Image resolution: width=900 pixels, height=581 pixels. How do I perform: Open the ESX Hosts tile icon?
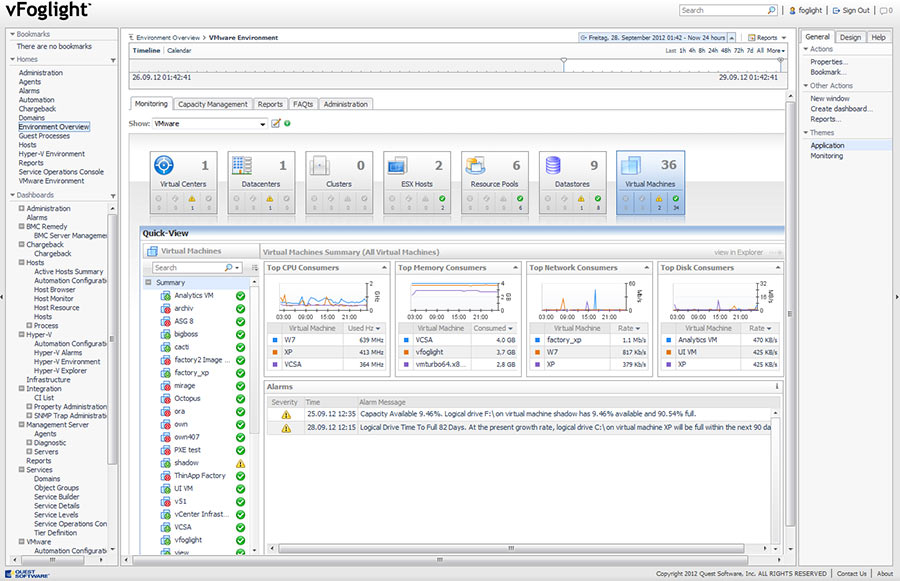point(398,165)
